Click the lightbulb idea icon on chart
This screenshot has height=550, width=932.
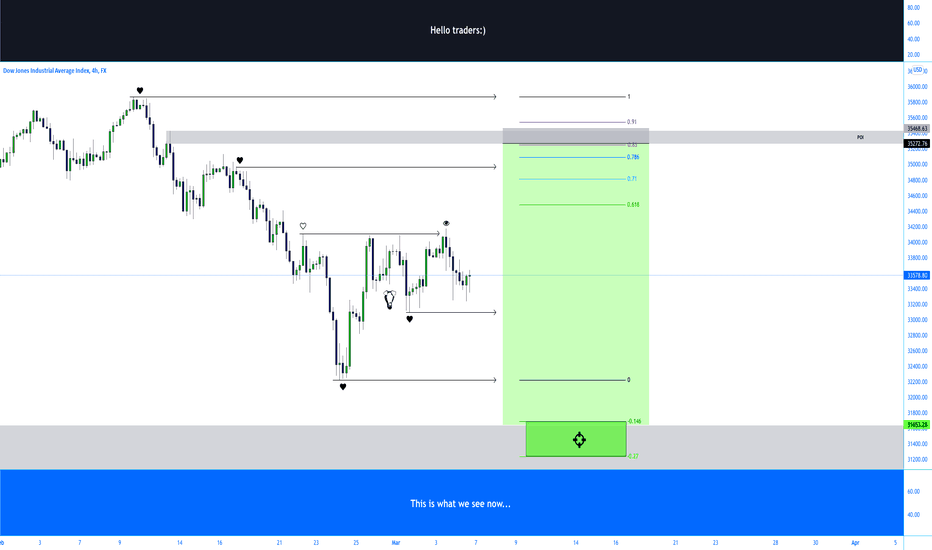tap(389, 299)
